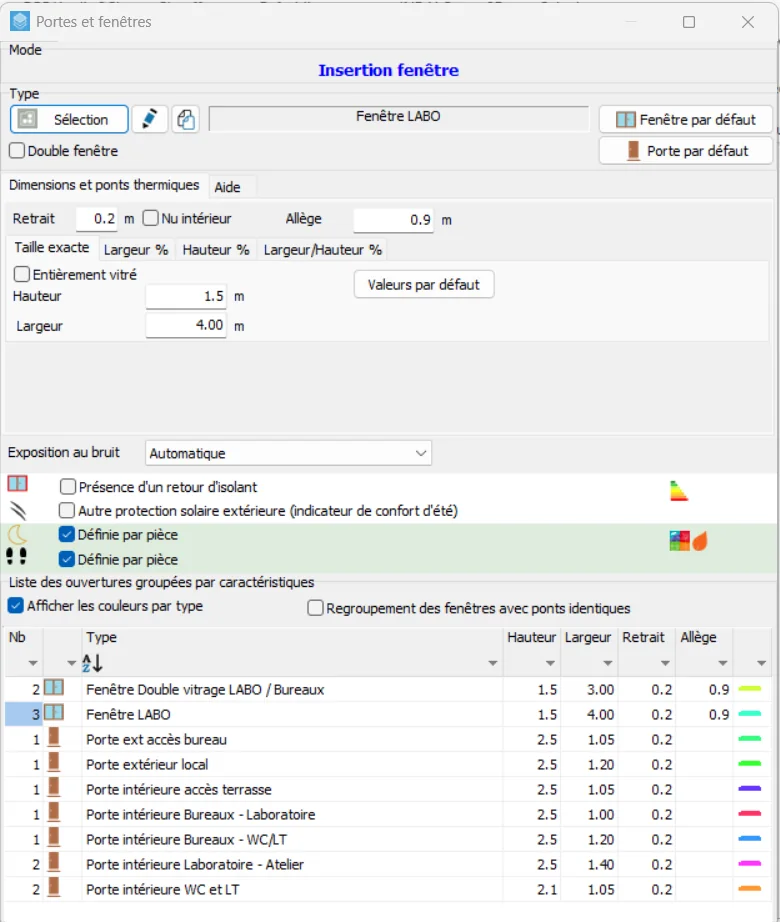Open the Retrait column filter arrow

(x=665, y=663)
